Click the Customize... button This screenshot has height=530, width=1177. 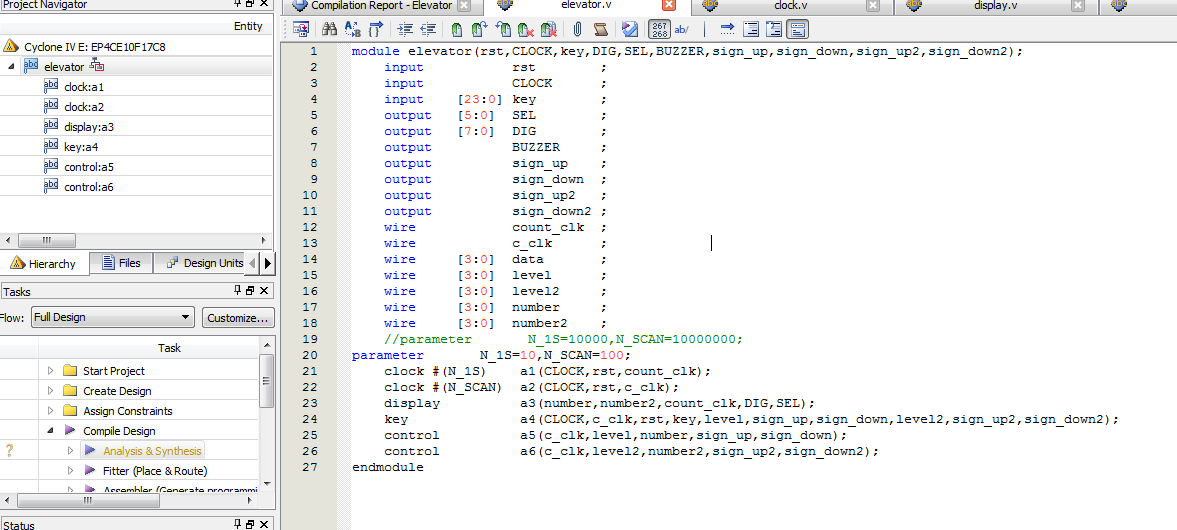click(x=237, y=317)
